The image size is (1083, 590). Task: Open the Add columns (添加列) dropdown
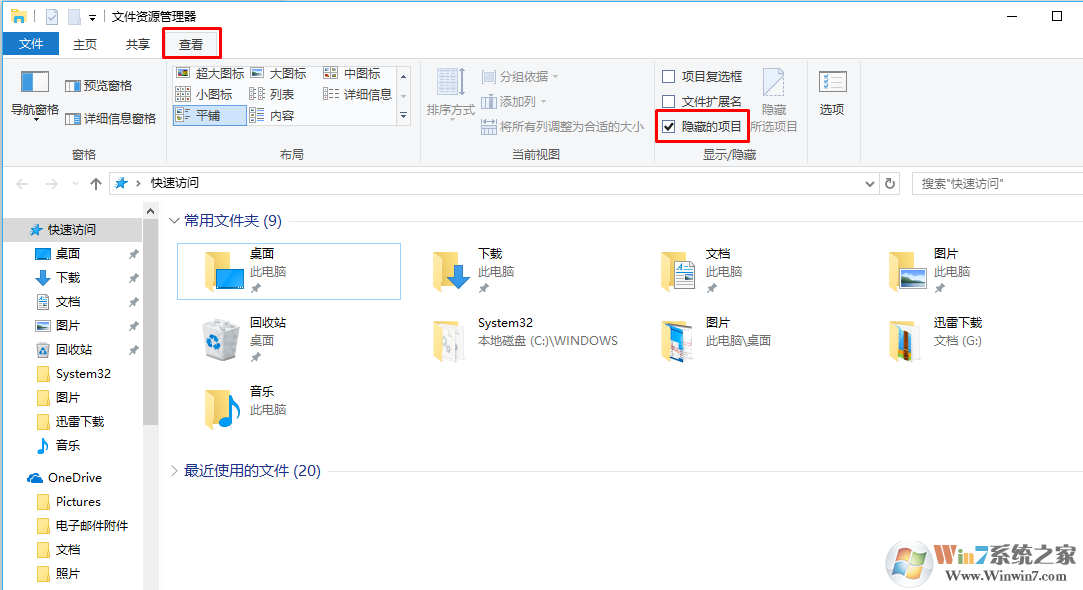coord(514,102)
